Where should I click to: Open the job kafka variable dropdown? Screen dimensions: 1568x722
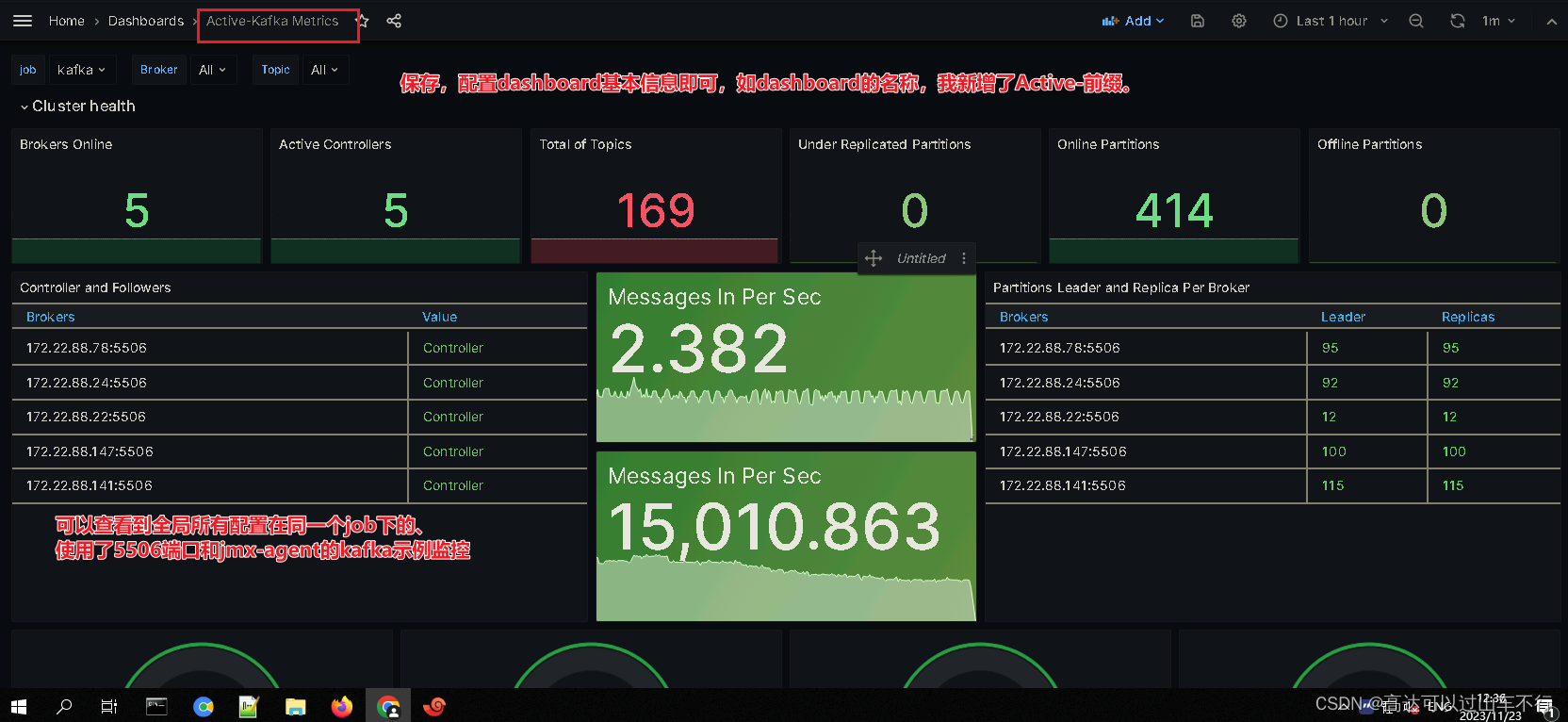point(82,70)
